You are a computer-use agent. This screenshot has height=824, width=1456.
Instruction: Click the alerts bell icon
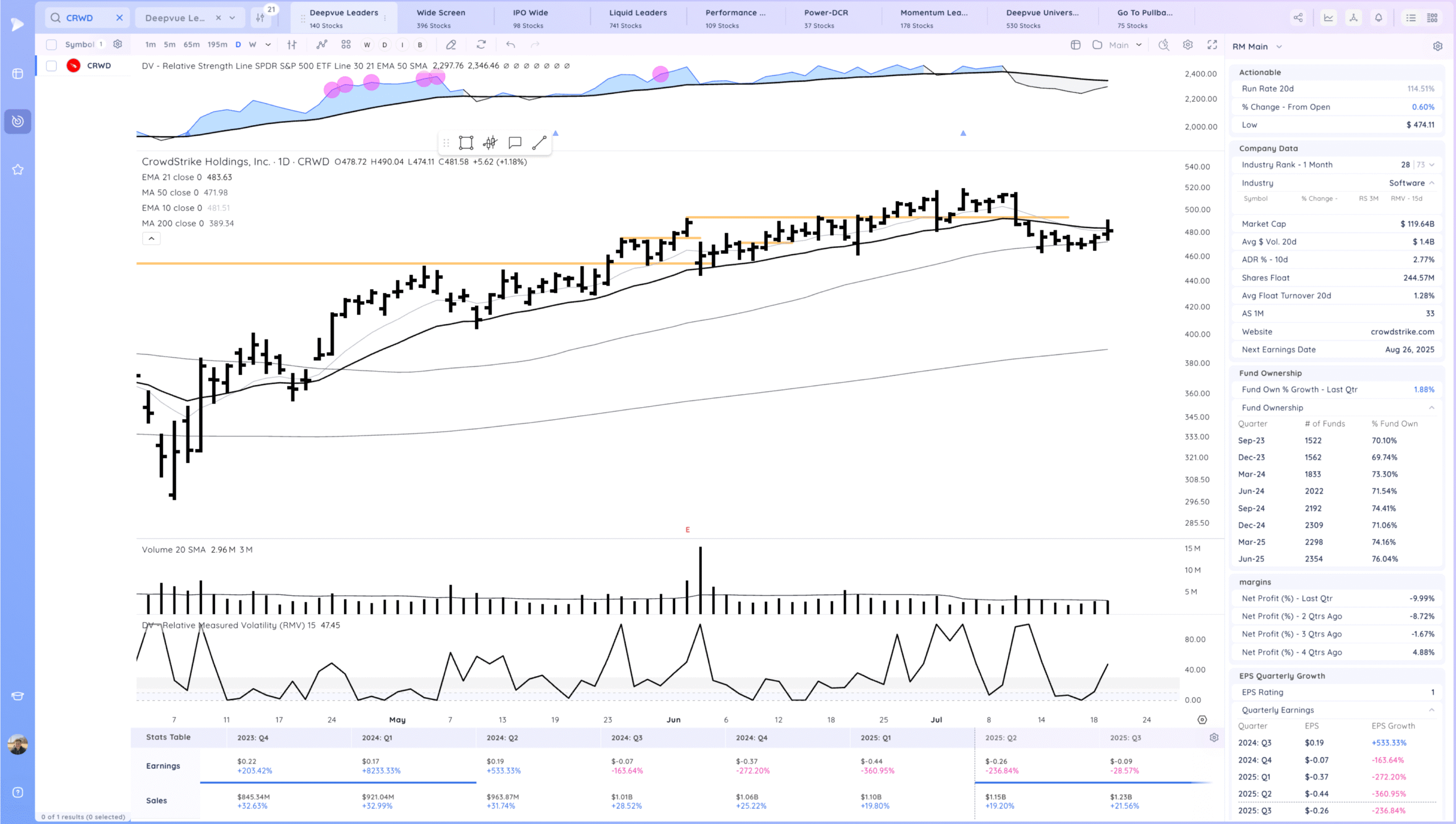point(1378,18)
